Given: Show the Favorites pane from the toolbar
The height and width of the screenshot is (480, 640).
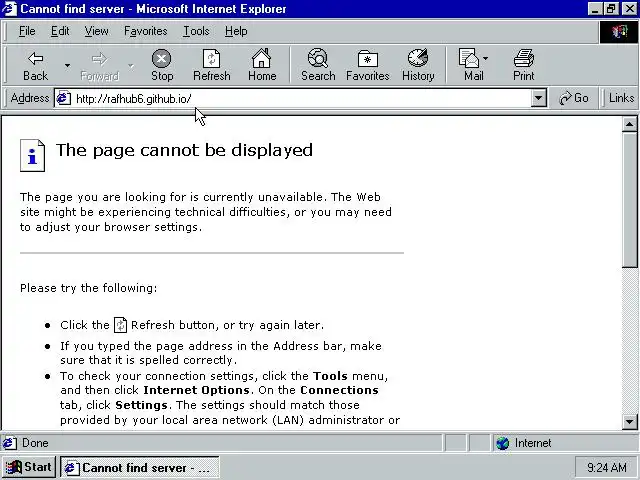Looking at the screenshot, I should coord(367,65).
